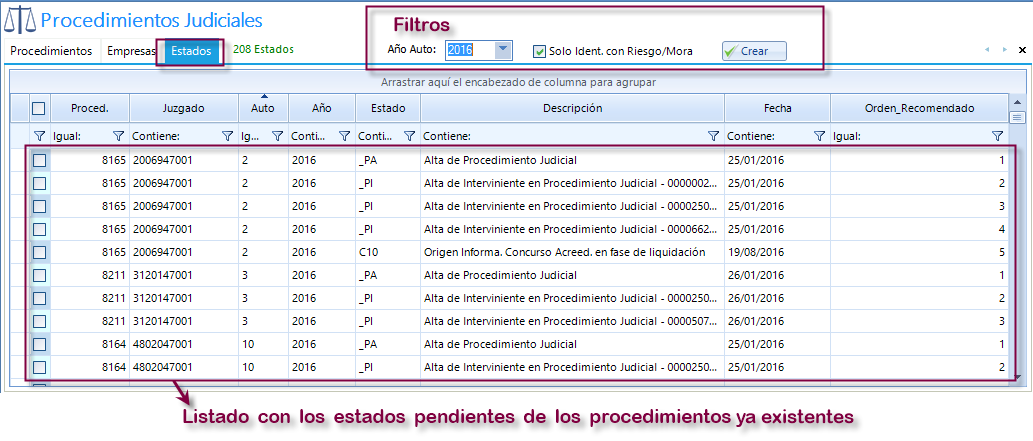
Task: Check the row for procedure 8165 with order 4
Action: pyautogui.click(x=40, y=229)
